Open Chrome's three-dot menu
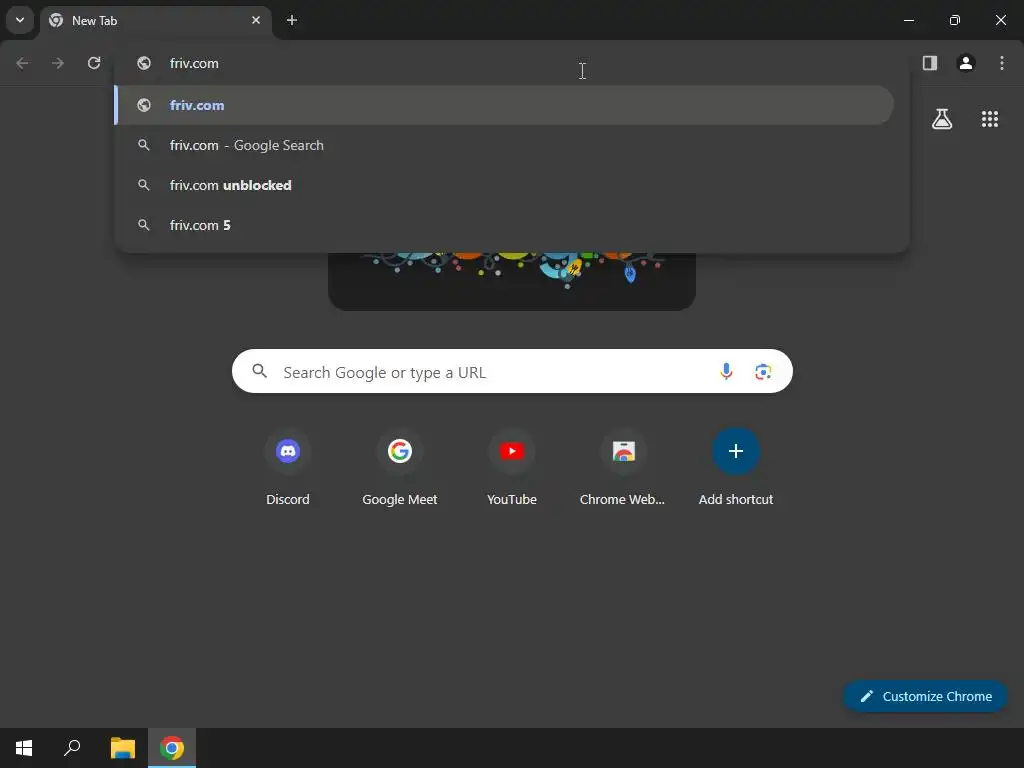The image size is (1024, 768). point(1002,63)
